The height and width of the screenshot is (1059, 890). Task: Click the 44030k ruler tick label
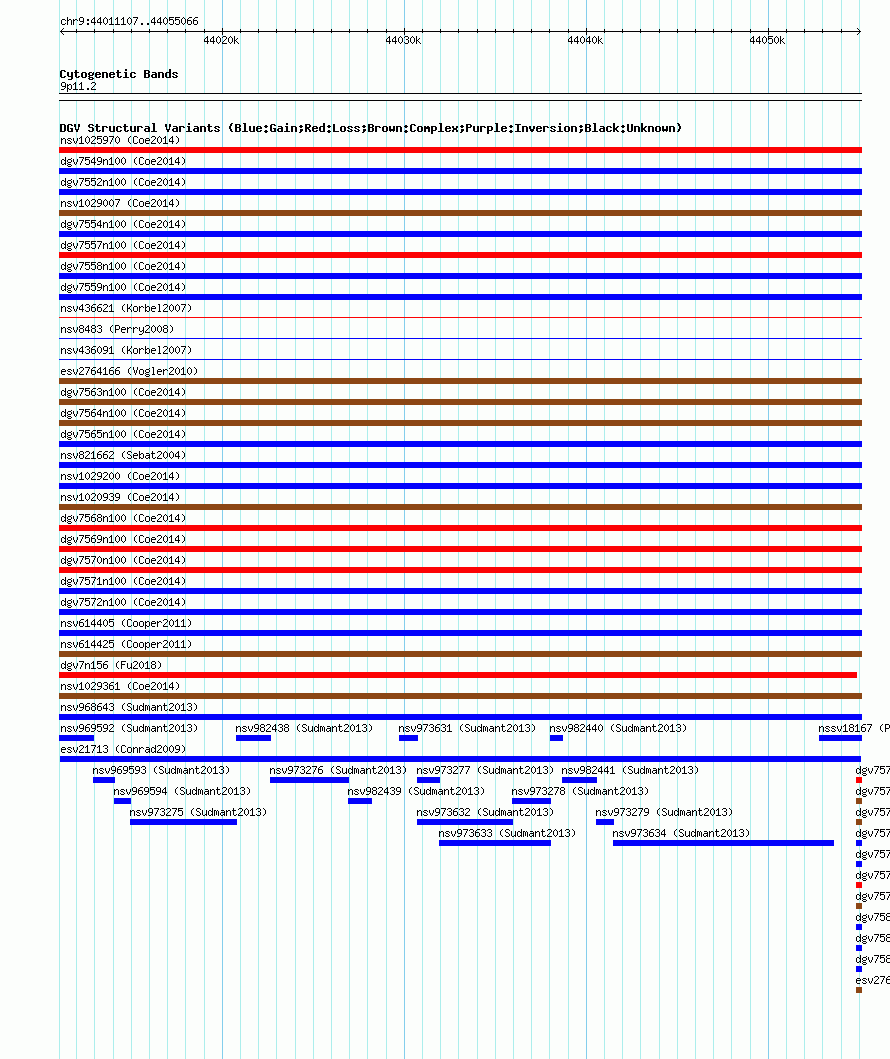coord(403,41)
